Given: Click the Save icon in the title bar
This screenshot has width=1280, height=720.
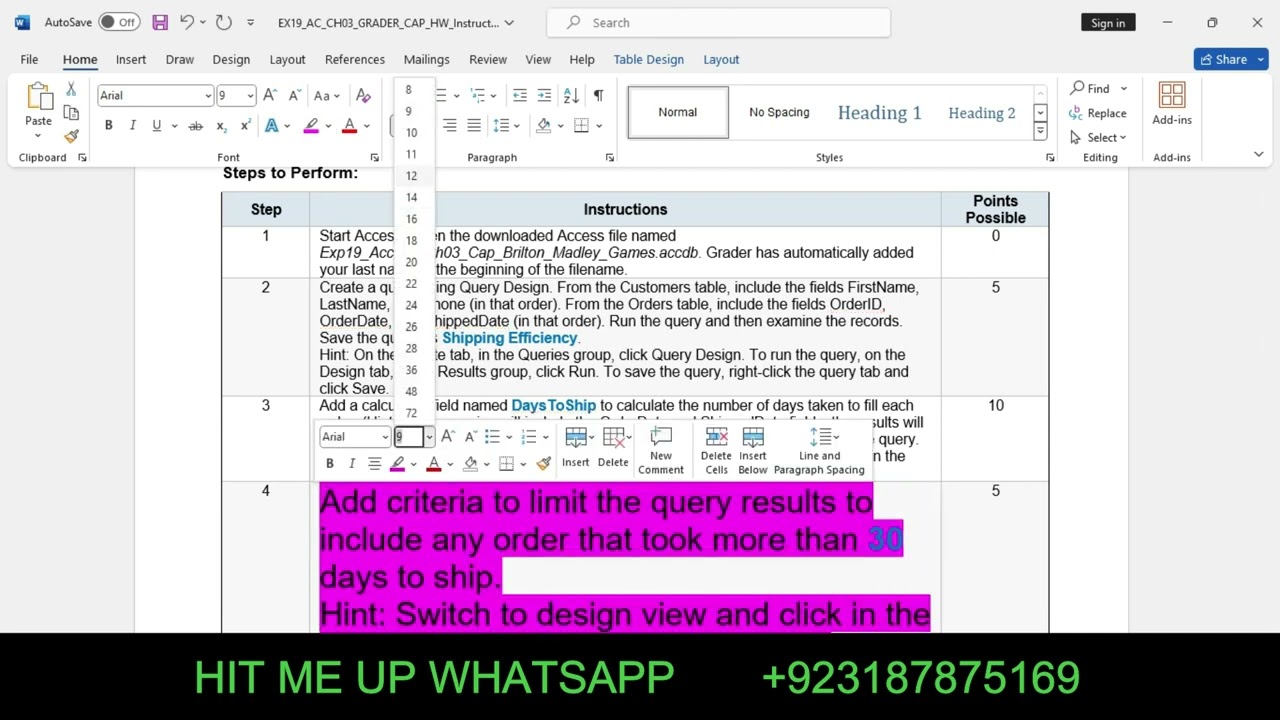Looking at the screenshot, I should [x=160, y=22].
